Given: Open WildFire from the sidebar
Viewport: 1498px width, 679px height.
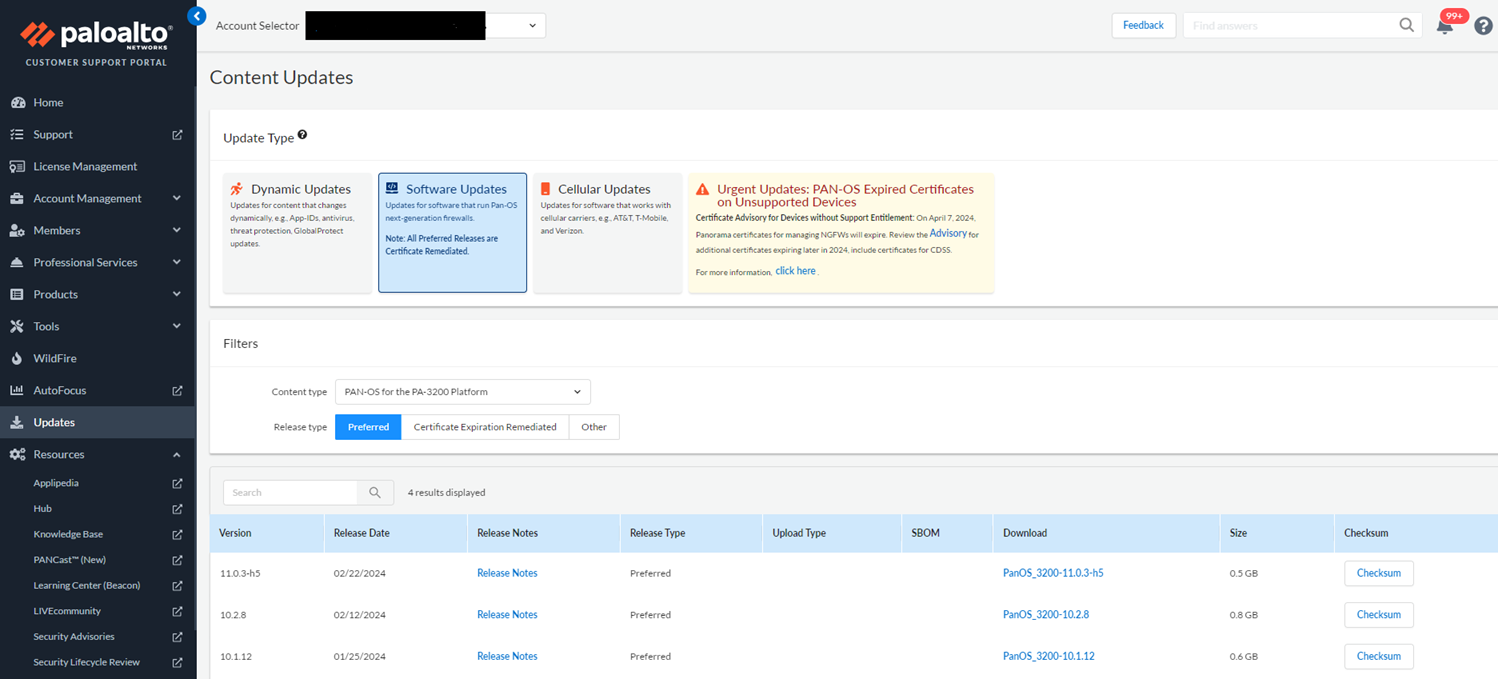Looking at the screenshot, I should pyautogui.click(x=55, y=358).
